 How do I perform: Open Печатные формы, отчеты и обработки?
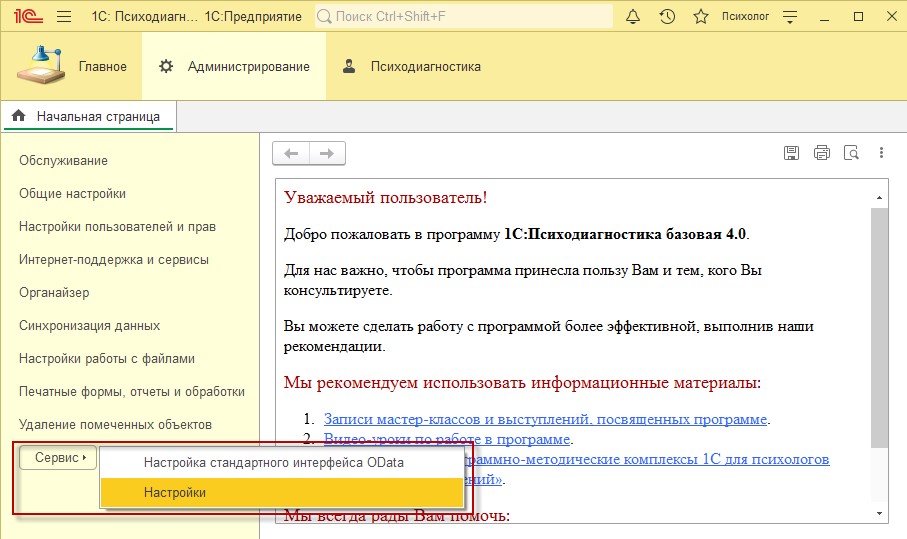[x=132, y=392]
